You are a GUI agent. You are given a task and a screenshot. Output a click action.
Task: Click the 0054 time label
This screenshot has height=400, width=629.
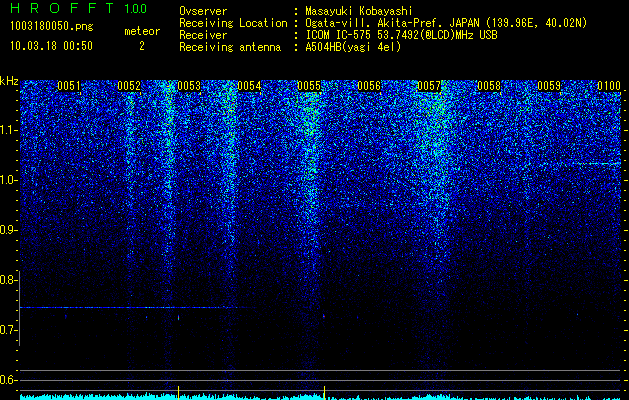pos(249,86)
